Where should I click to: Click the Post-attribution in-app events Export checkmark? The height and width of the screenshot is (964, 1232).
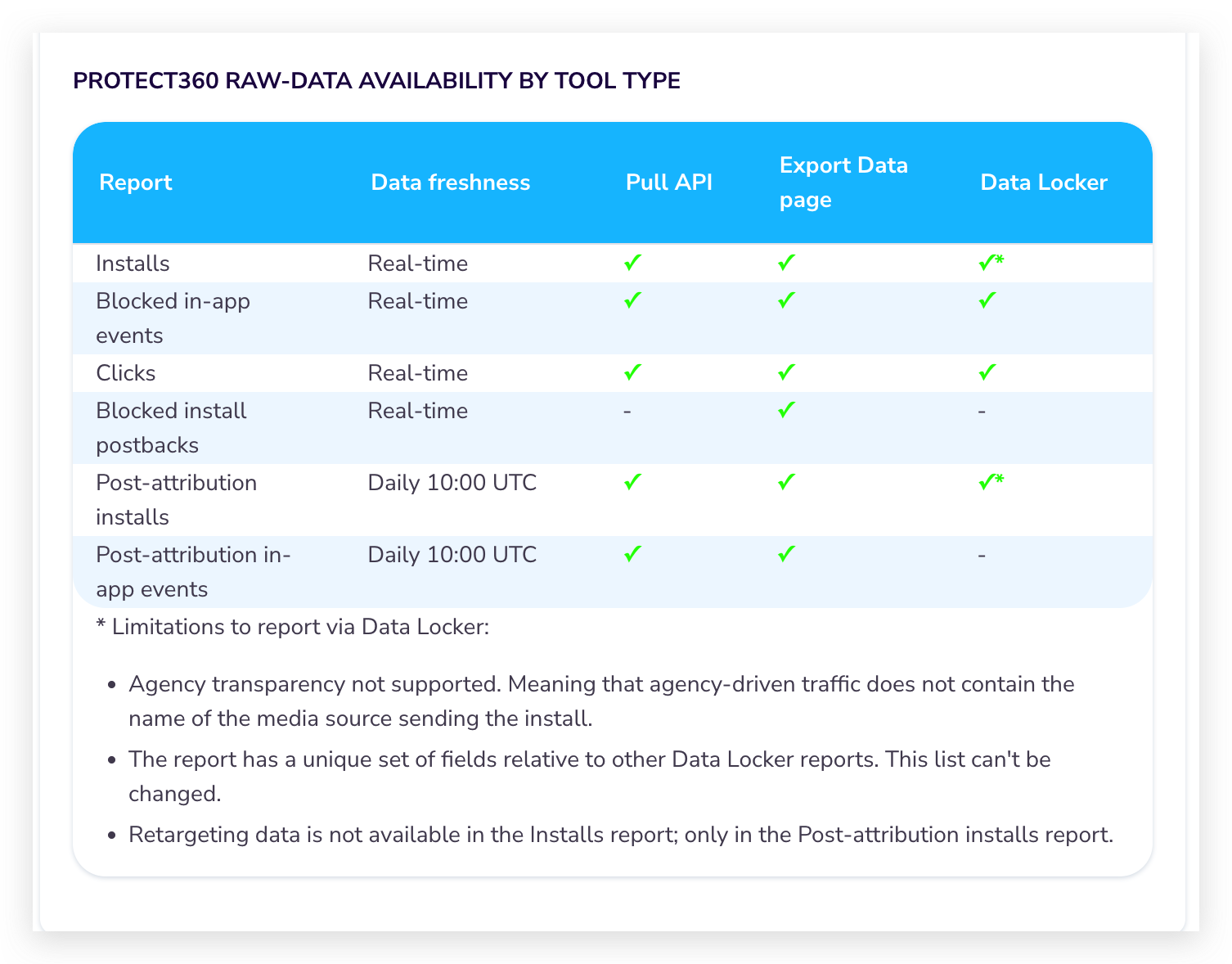point(785,554)
